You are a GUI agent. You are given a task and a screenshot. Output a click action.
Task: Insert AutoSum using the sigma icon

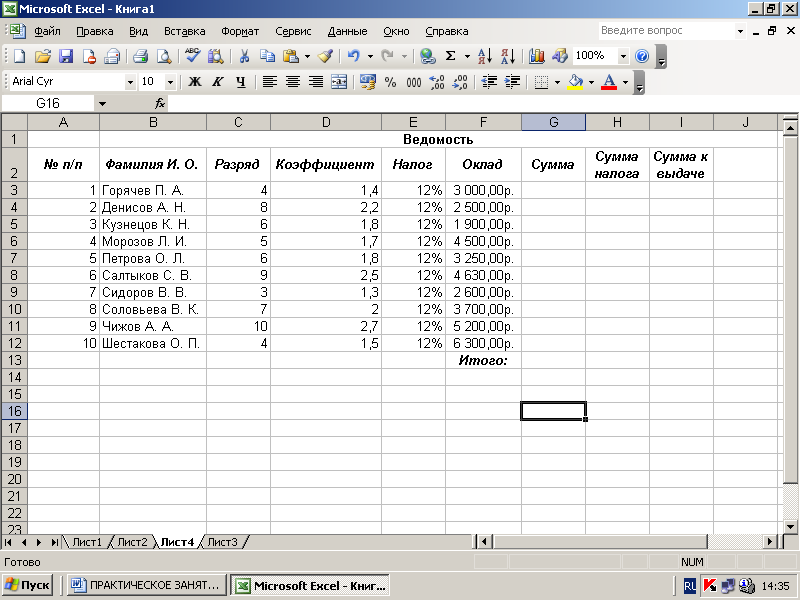tap(451, 56)
